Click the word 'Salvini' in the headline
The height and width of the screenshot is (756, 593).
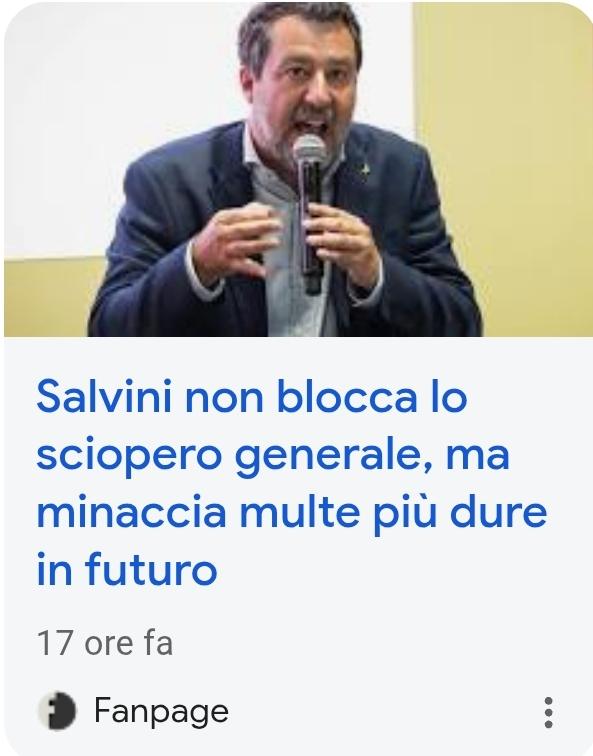click(x=104, y=398)
